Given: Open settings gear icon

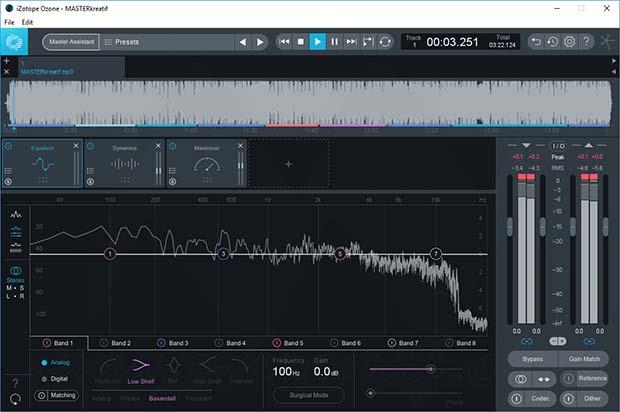Looking at the screenshot, I should 569,42.
